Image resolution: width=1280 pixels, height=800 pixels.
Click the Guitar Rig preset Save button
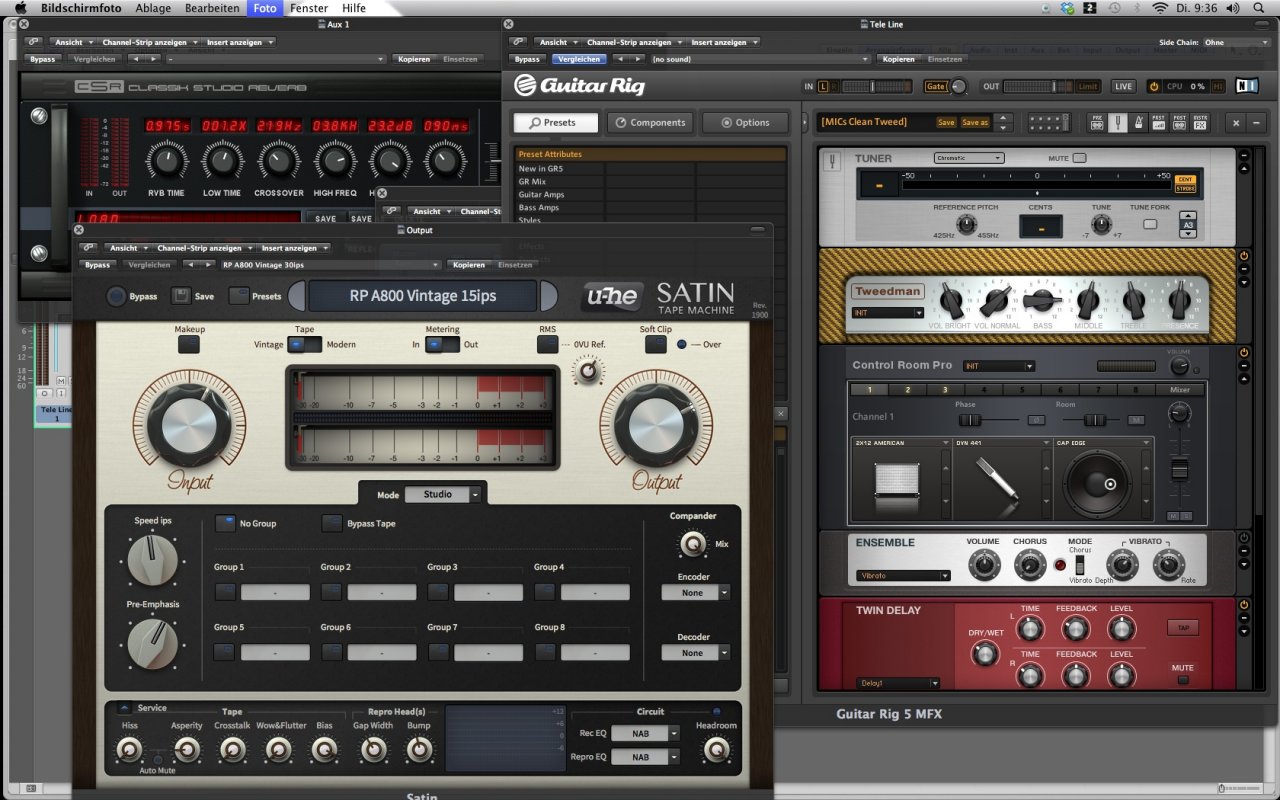[x=946, y=122]
